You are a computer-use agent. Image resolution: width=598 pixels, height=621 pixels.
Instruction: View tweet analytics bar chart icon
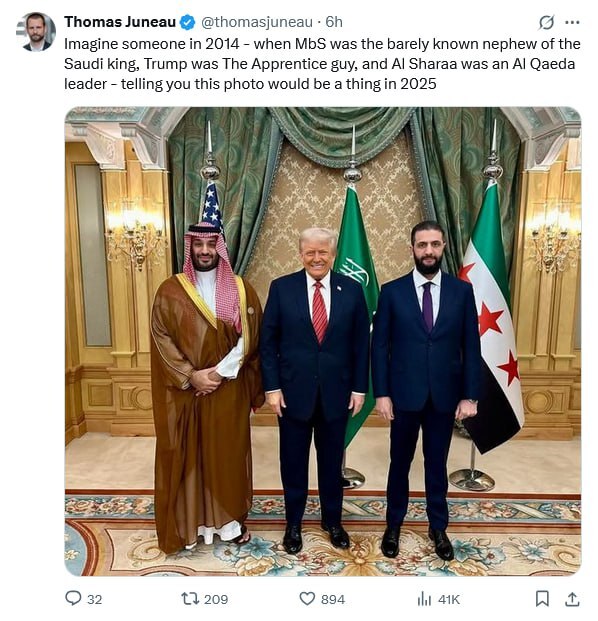point(424,599)
